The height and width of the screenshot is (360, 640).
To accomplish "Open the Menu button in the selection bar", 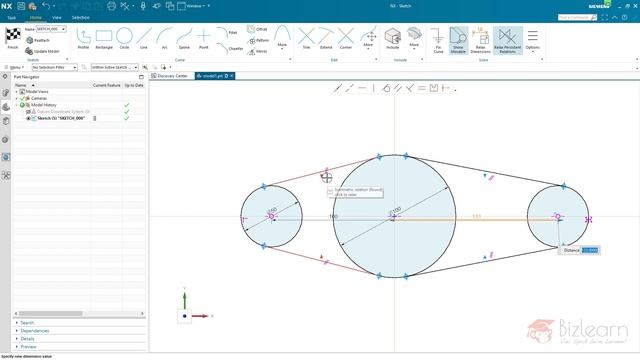I will point(14,67).
